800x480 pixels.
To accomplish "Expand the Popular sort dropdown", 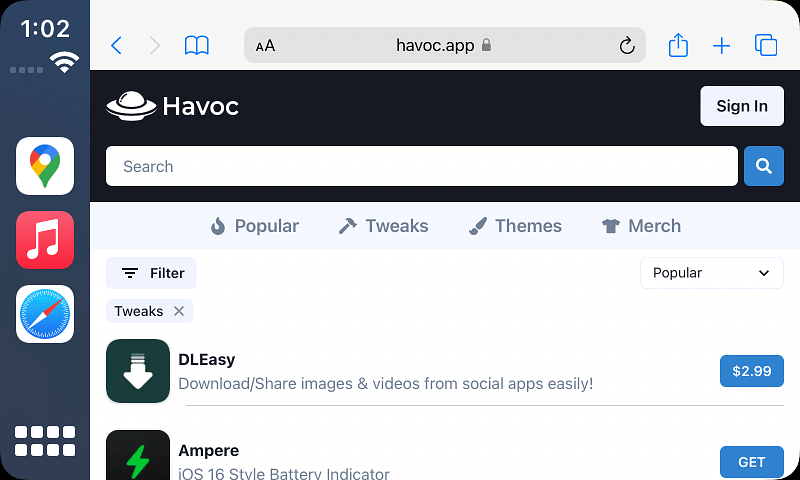I will (x=712, y=273).
